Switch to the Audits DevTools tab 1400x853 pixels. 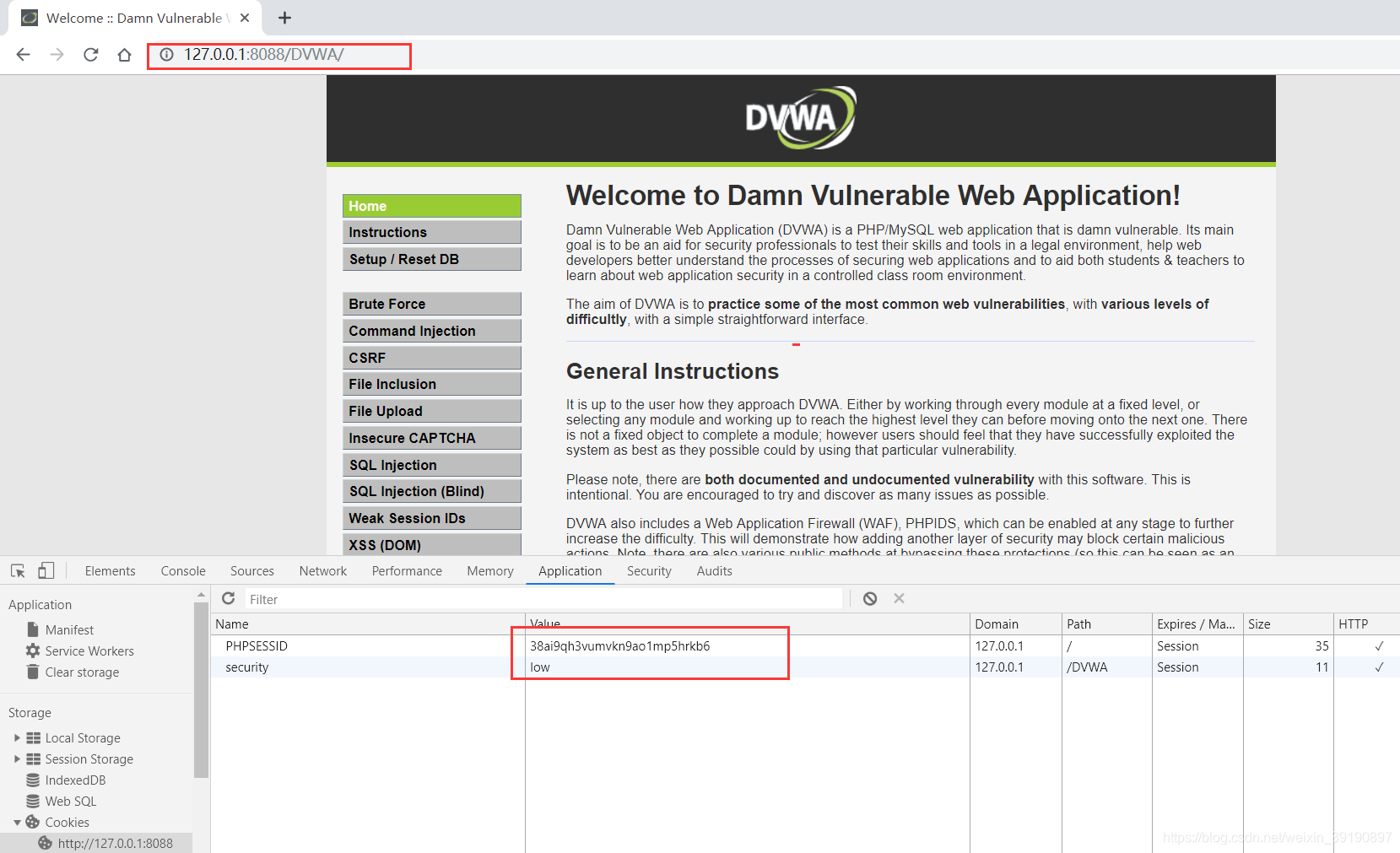tap(715, 571)
